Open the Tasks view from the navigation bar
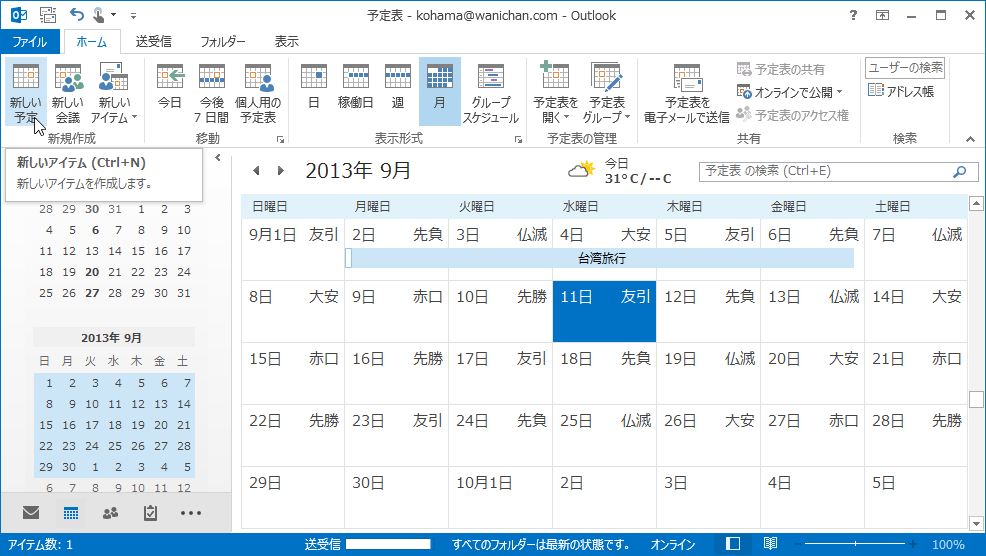 point(150,513)
